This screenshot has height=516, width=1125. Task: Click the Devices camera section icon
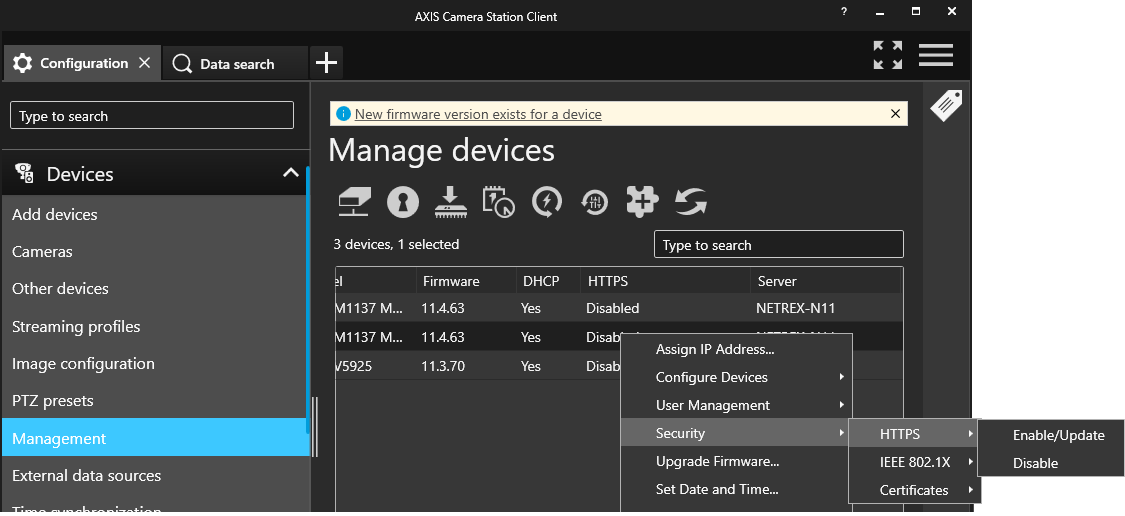pos(25,174)
